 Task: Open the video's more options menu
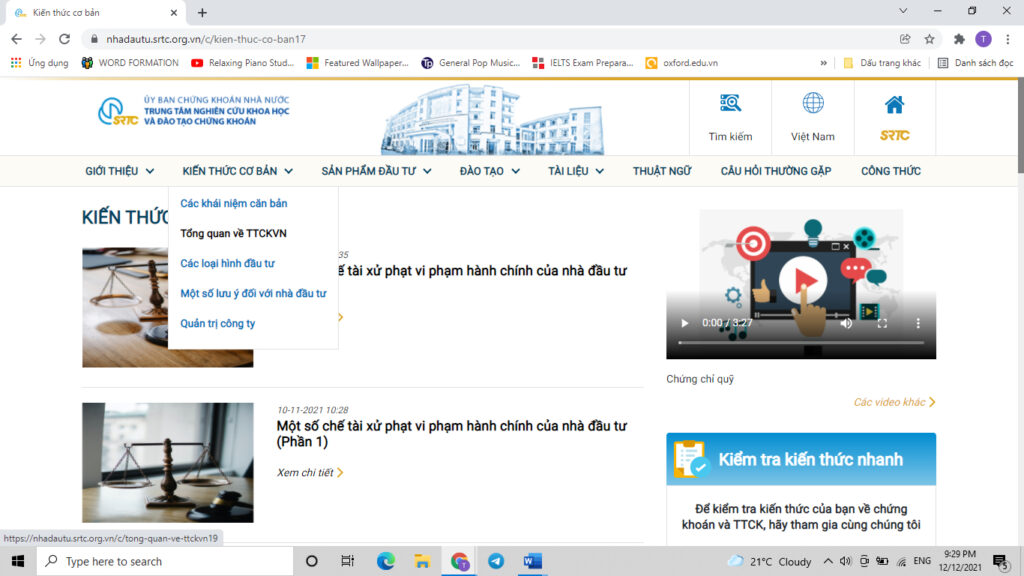918,323
